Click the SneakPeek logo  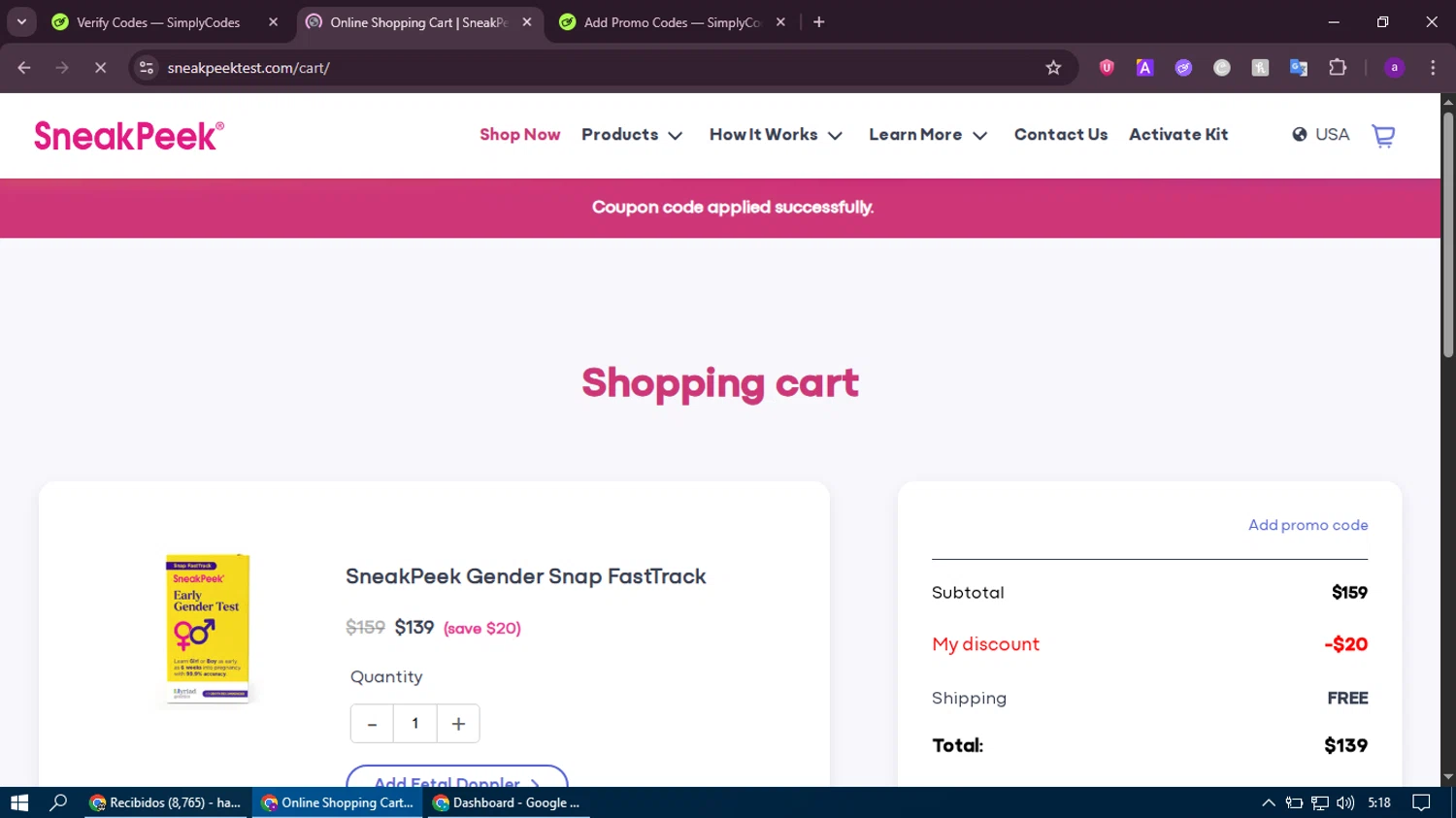129,136
